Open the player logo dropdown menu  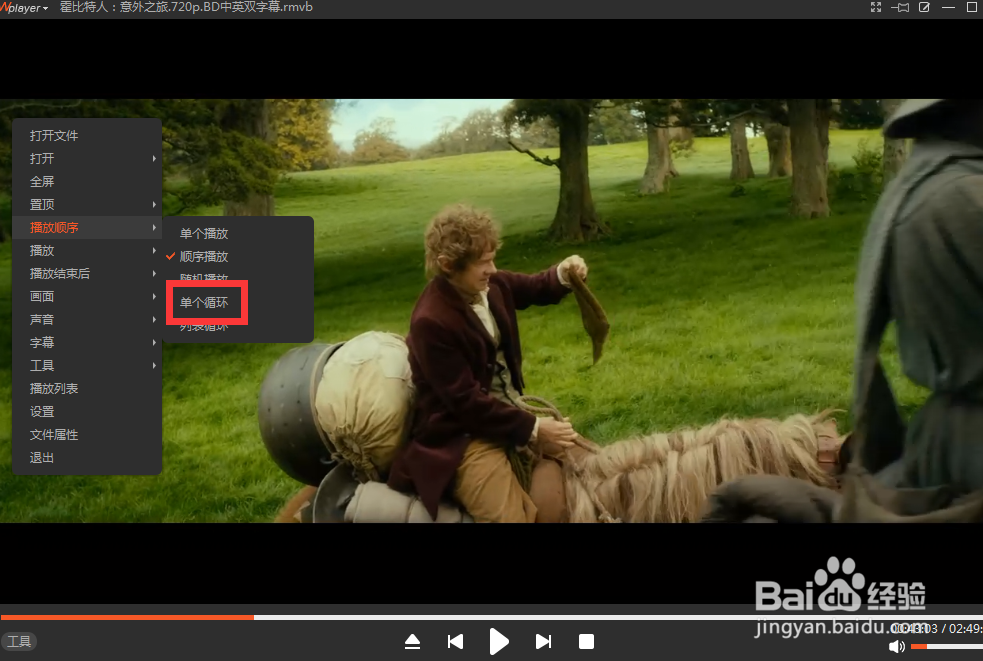[25, 8]
